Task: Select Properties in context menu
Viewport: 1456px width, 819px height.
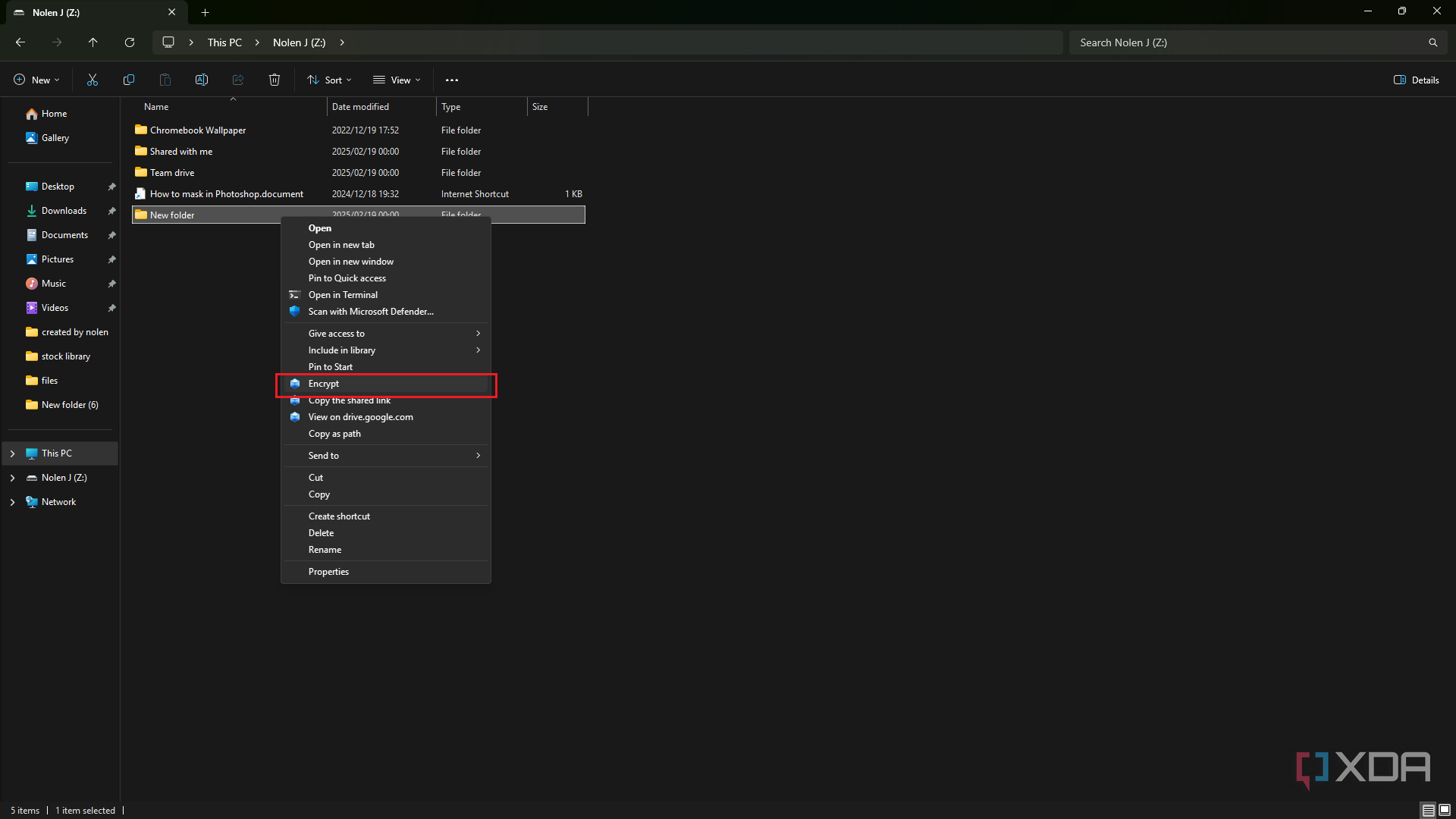Action: pos(386,572)
